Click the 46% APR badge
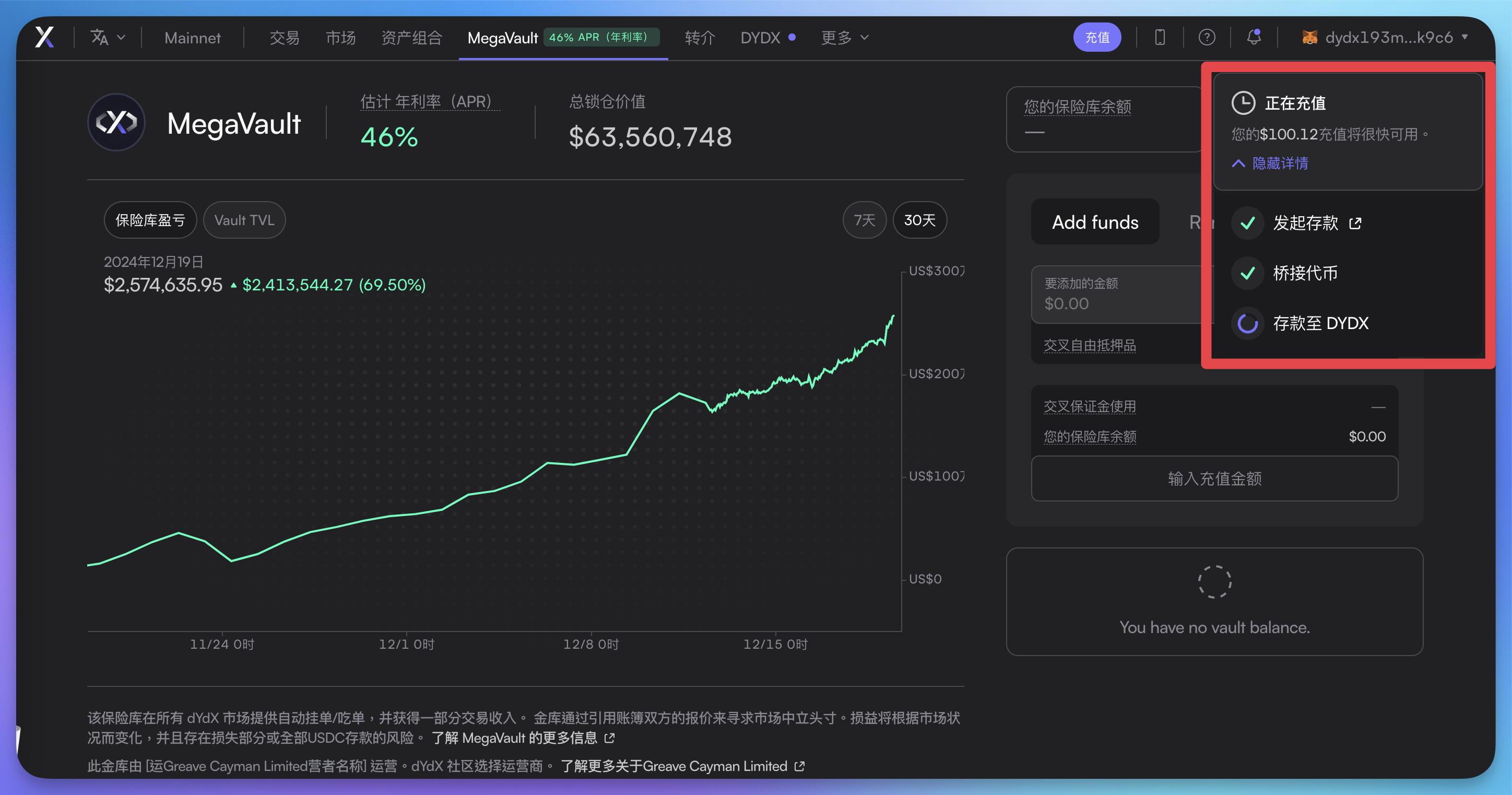1512x795 pixels. click(x=601, y=37)
